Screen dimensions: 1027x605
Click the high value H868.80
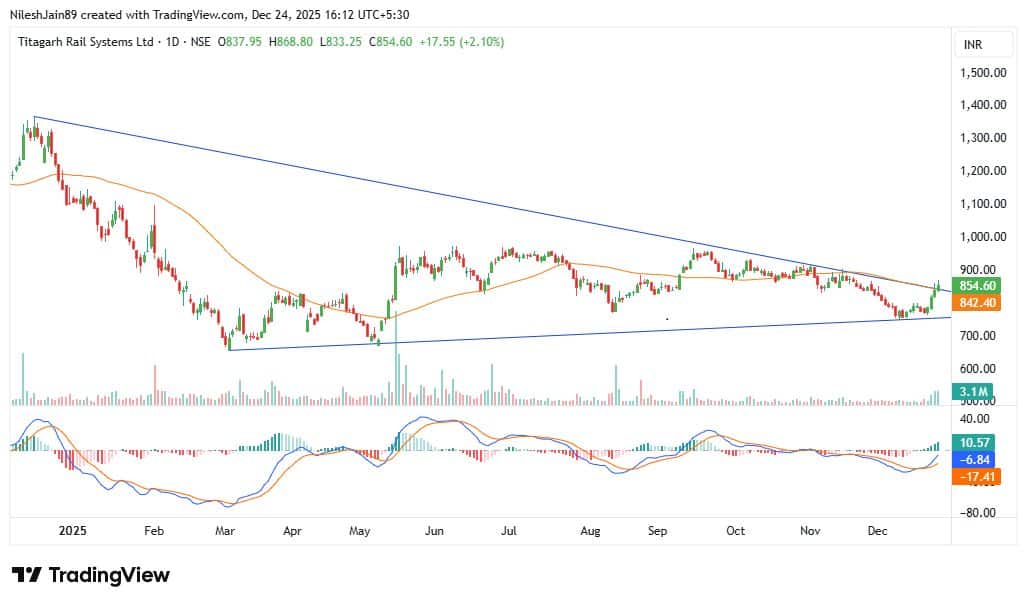[x=291, y=42]
